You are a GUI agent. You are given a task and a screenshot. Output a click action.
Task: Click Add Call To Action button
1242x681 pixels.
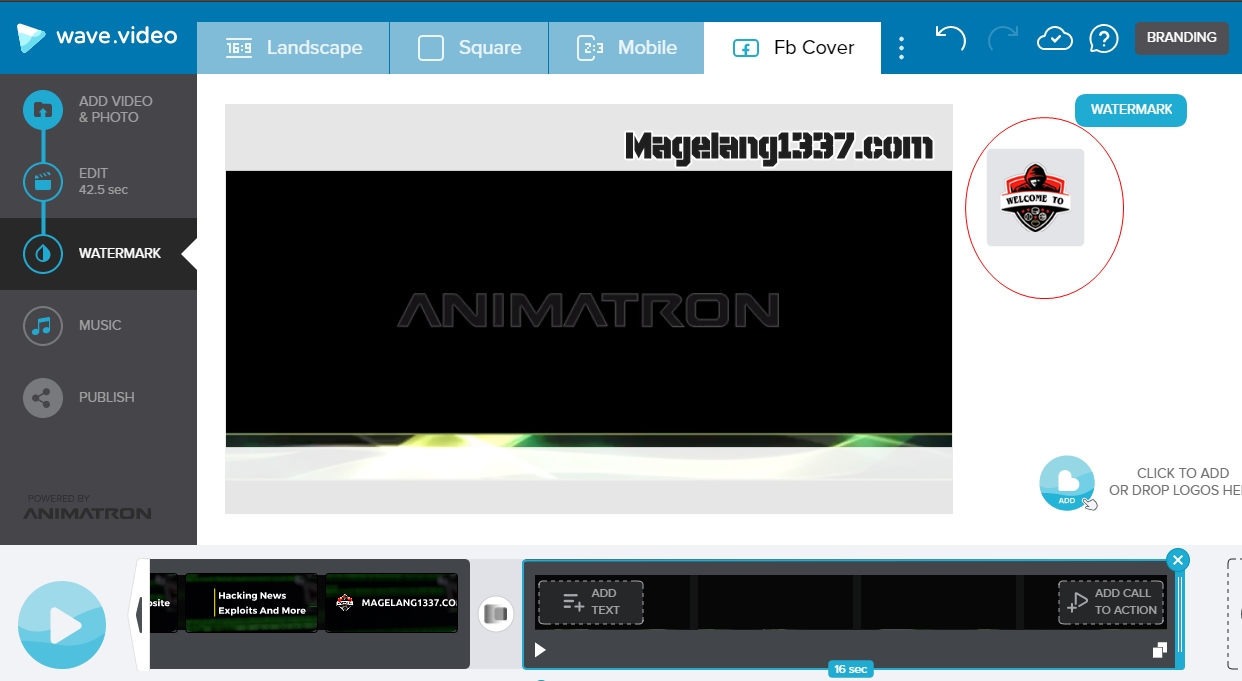point(1112,602)
